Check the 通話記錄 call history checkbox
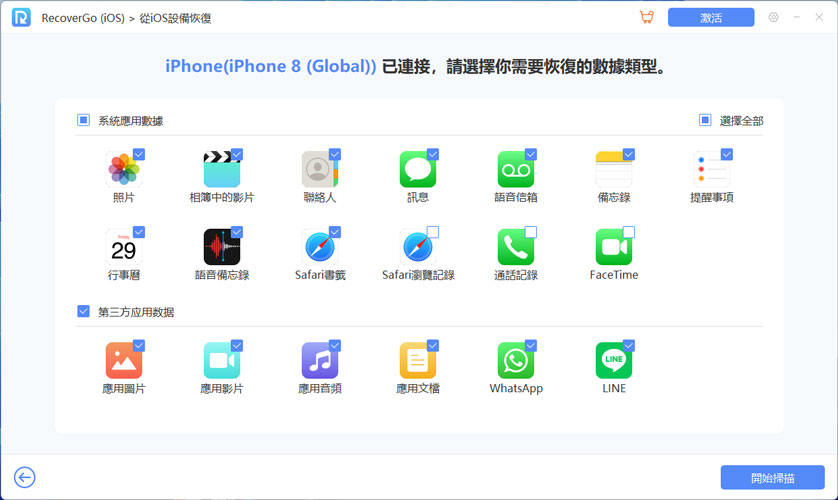This screenshot has height=500, width=838. (530, 232)
